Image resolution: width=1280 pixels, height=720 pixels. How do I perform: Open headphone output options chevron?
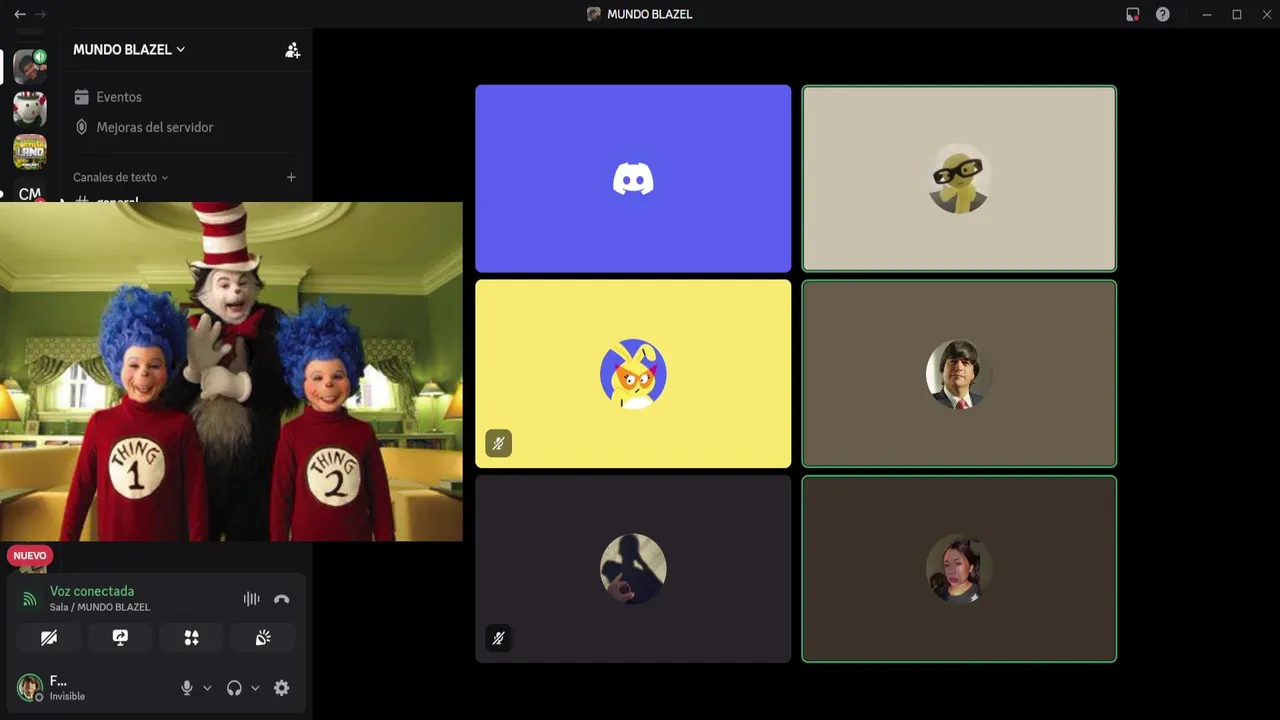[x=255, y=688]
